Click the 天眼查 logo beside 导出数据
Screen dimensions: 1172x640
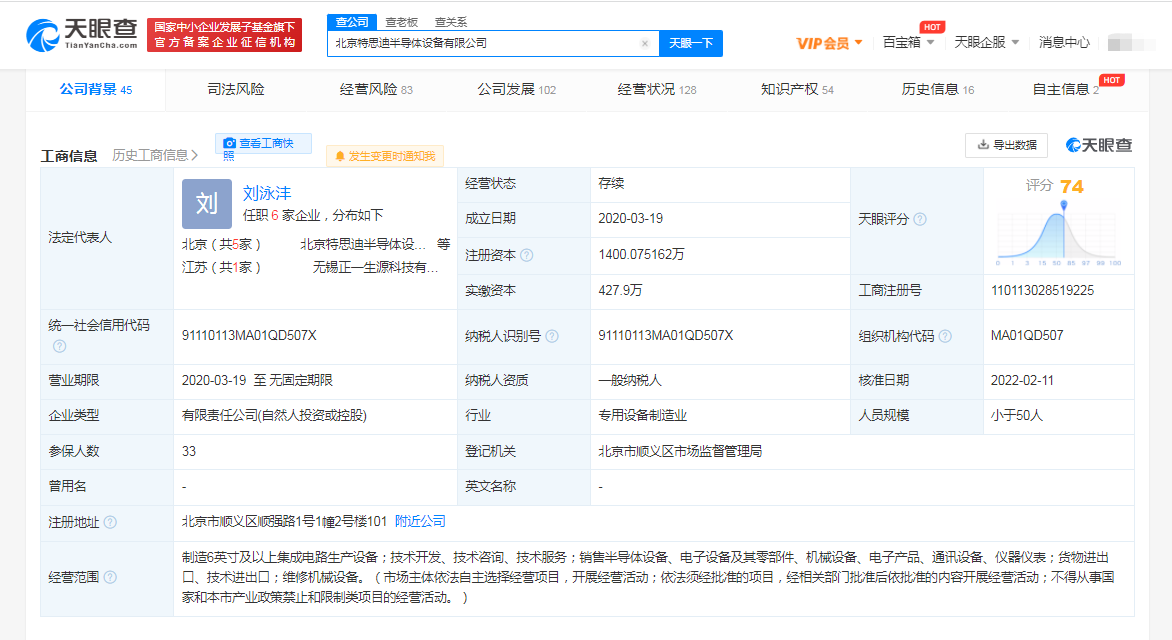[x=1099, y=145]
